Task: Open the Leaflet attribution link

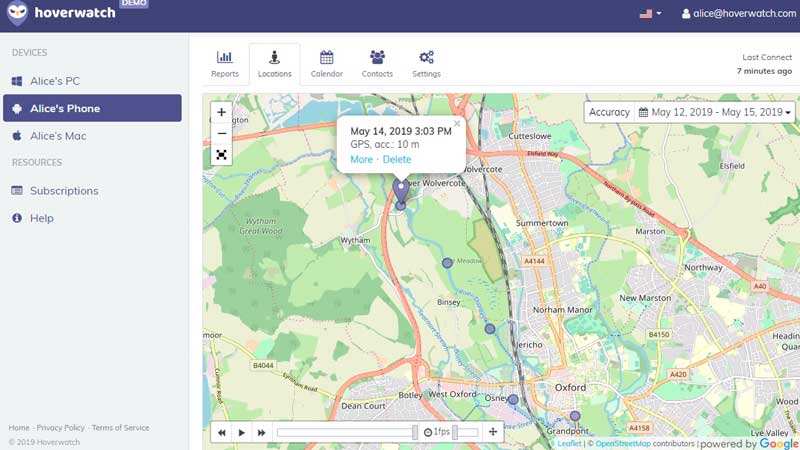Action: 569,444
